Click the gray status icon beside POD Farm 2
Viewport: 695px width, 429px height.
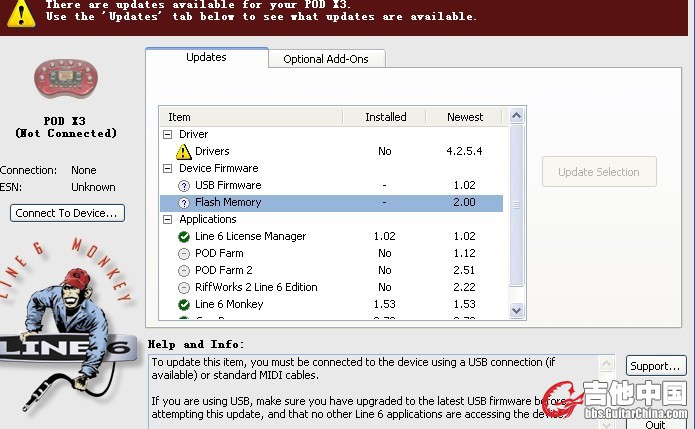pos(184,271)
